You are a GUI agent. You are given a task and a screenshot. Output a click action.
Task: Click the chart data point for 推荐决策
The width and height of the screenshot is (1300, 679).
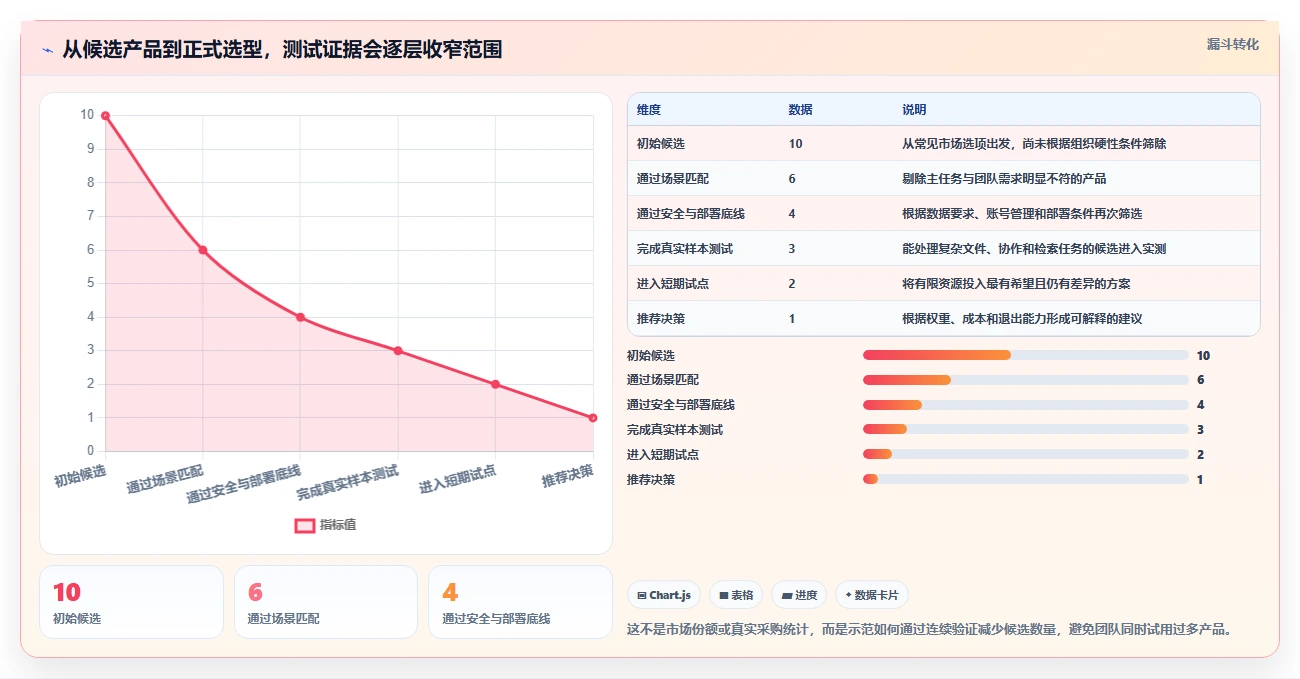click(x=593, y=418)
